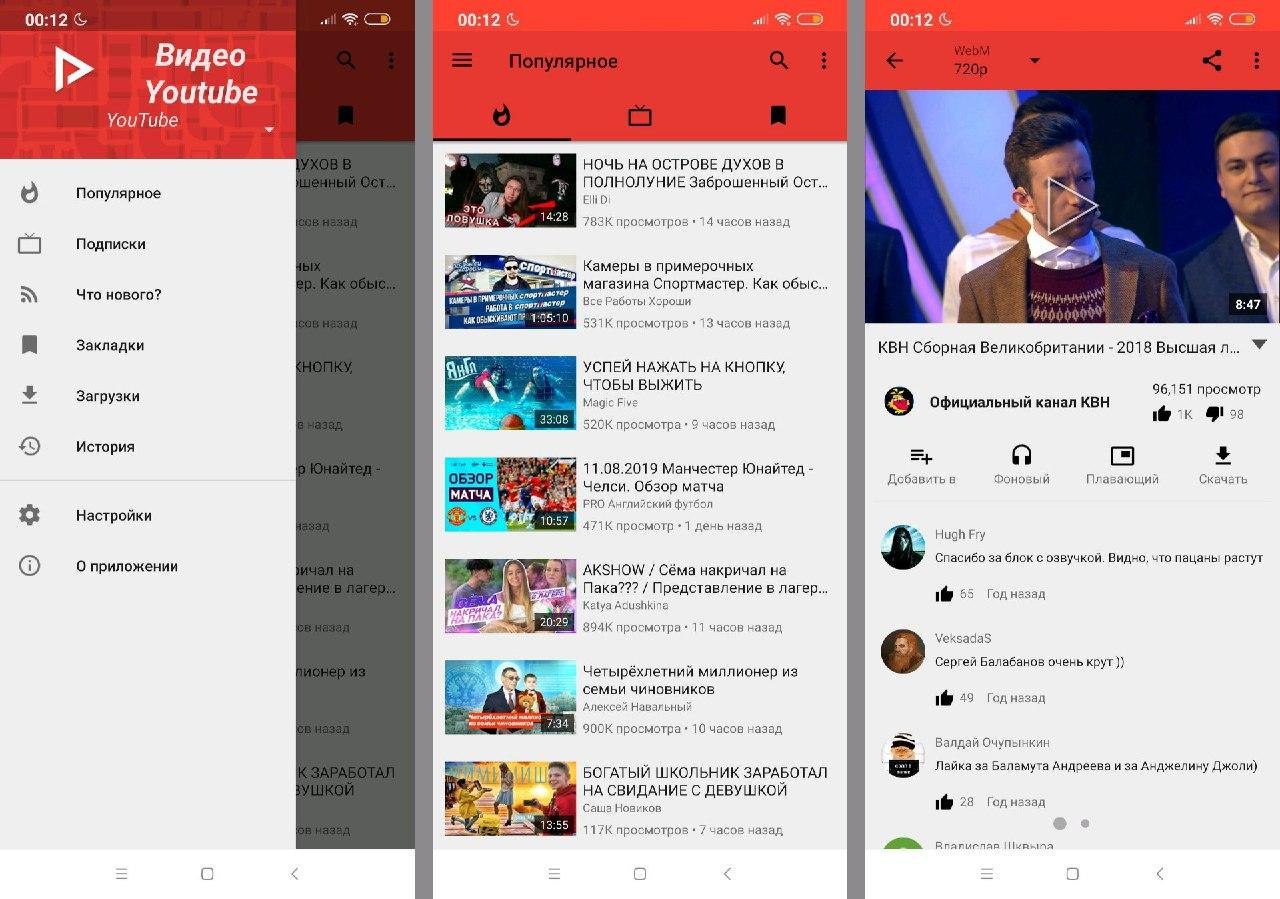The image size is (1280, 899).
Task: Open Подписки in the drawer menu
Action: [148, 244]
